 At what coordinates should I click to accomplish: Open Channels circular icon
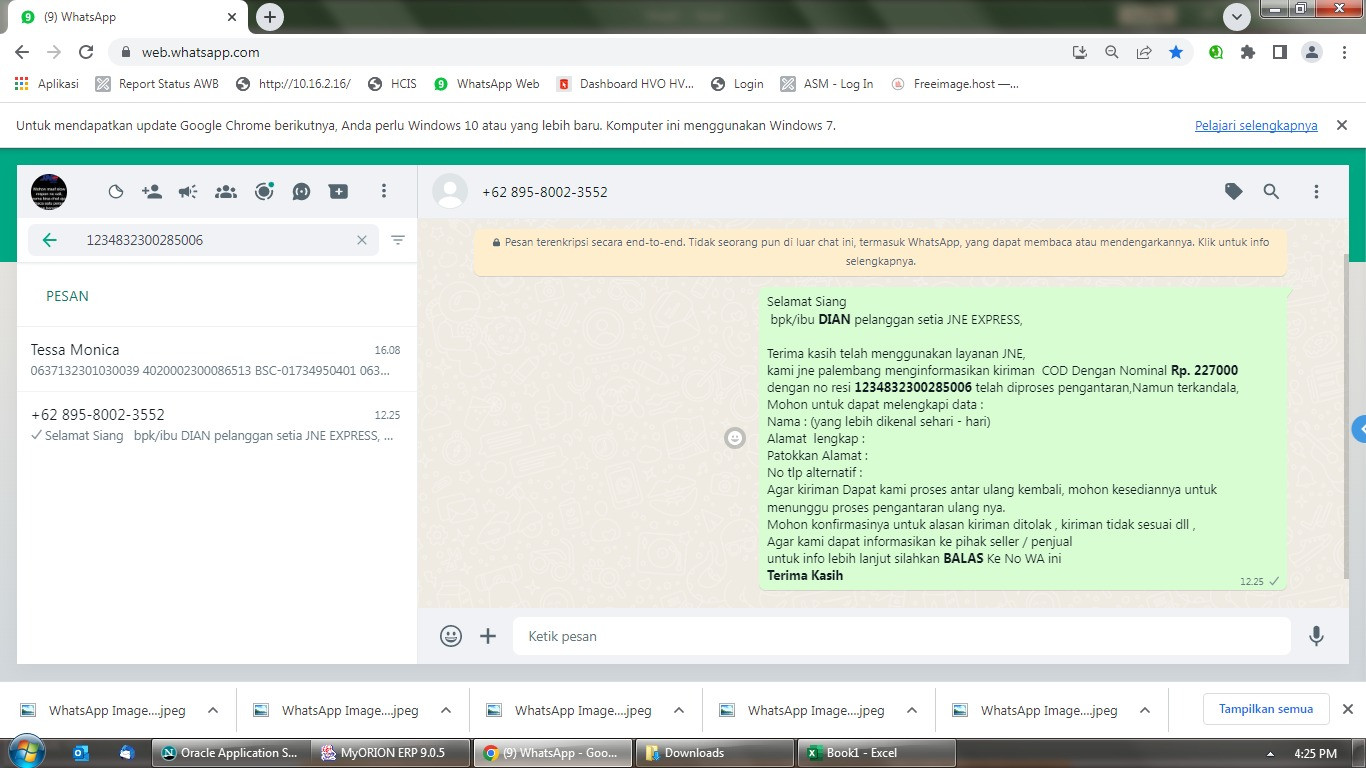click(264, 192)
